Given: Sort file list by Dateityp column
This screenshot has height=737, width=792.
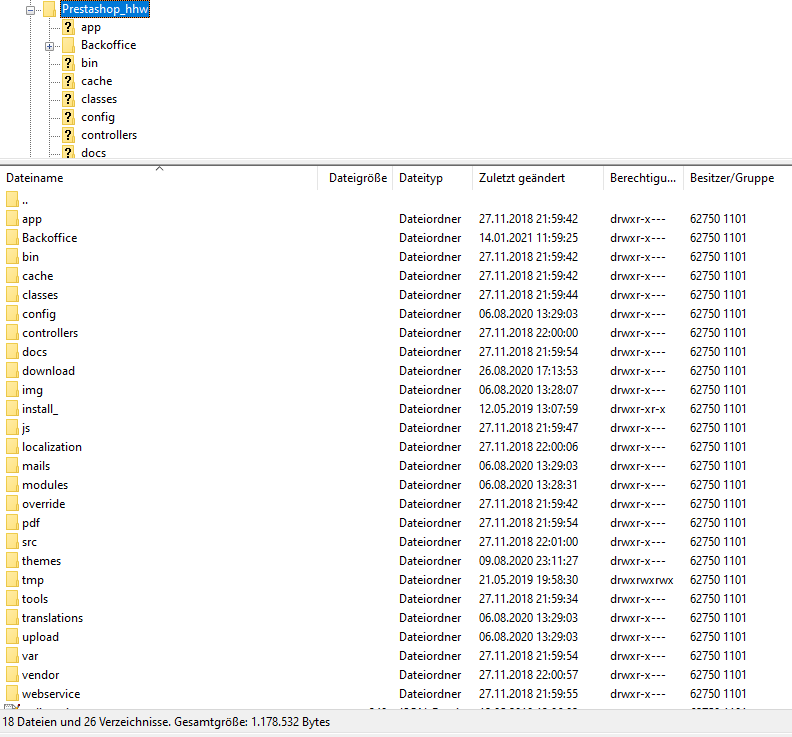Looking at the screenshot, I should (x=433, y=178).
